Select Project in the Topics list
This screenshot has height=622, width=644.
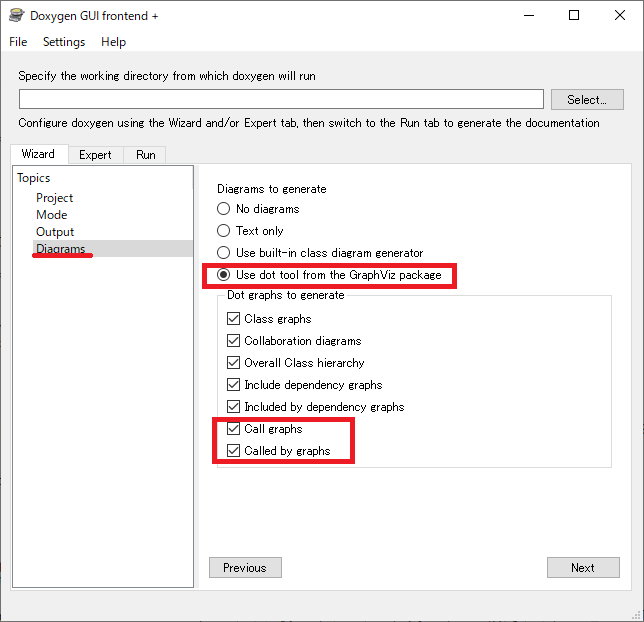(55, 198)
